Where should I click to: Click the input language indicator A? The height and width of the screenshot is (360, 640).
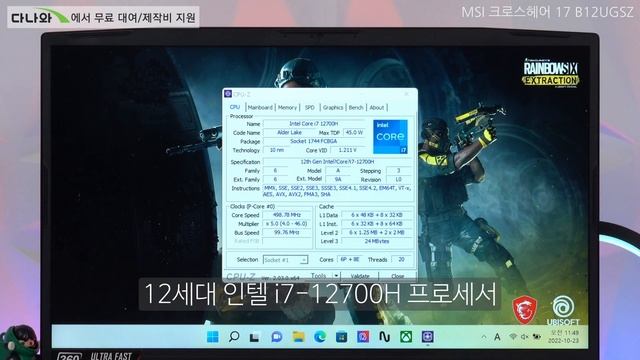pyautogui.click(x=497, y=337)
